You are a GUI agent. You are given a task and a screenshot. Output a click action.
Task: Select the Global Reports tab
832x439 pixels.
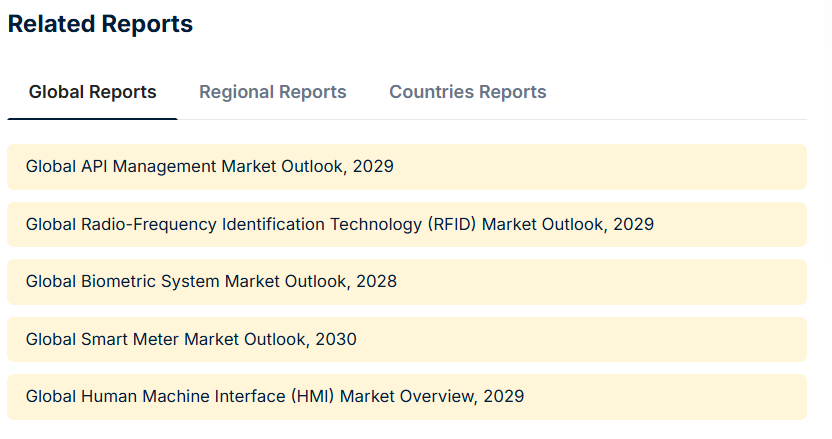click(x=92, y=92)
